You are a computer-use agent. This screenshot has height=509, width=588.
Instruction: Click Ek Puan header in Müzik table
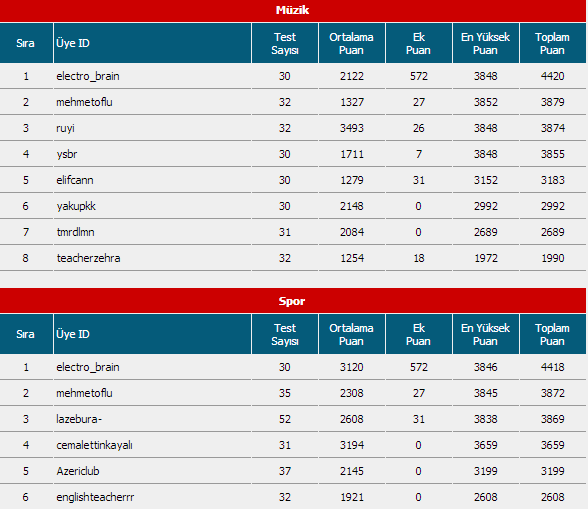pyautogui.click(x=418, y=43)
